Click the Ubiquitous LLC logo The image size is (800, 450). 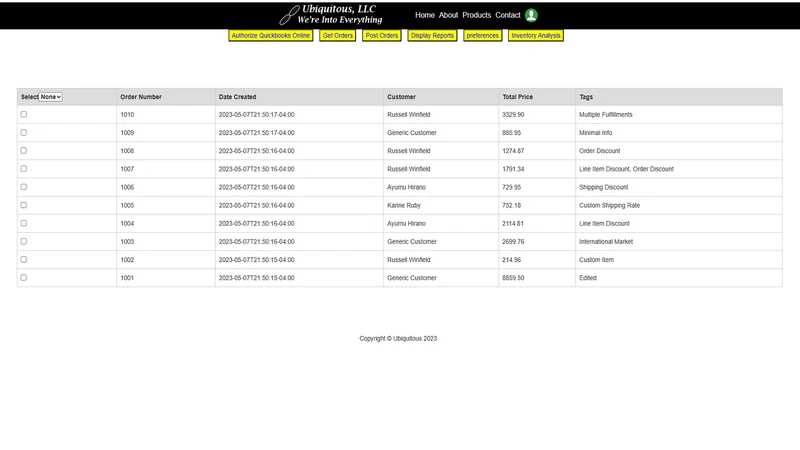(x=331, y=15)
